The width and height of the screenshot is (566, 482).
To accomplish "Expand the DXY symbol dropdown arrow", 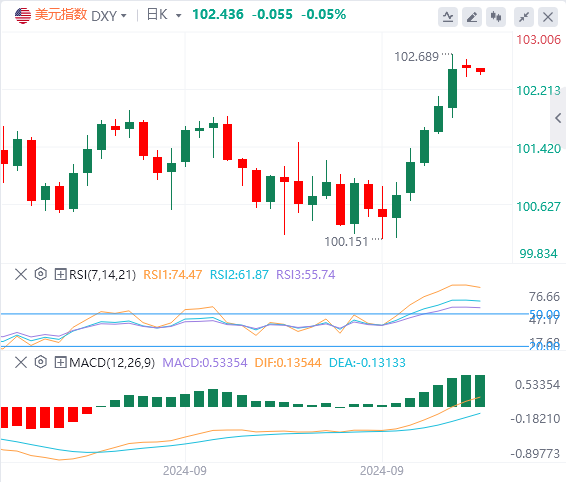I will coord(123,16).
